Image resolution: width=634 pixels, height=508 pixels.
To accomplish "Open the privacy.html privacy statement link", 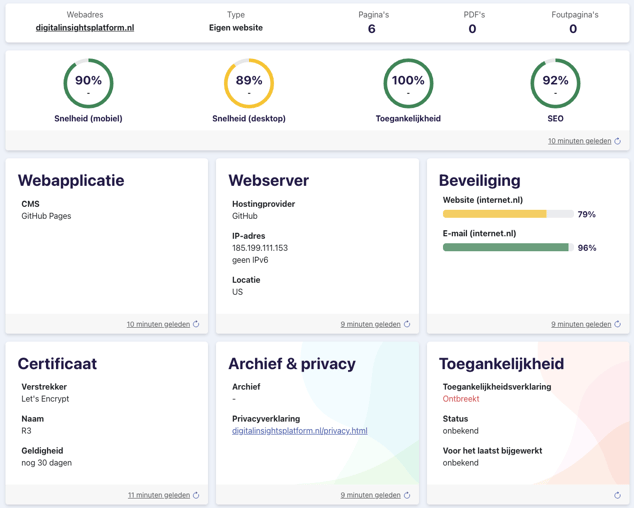I will click(x=300, y=431).
